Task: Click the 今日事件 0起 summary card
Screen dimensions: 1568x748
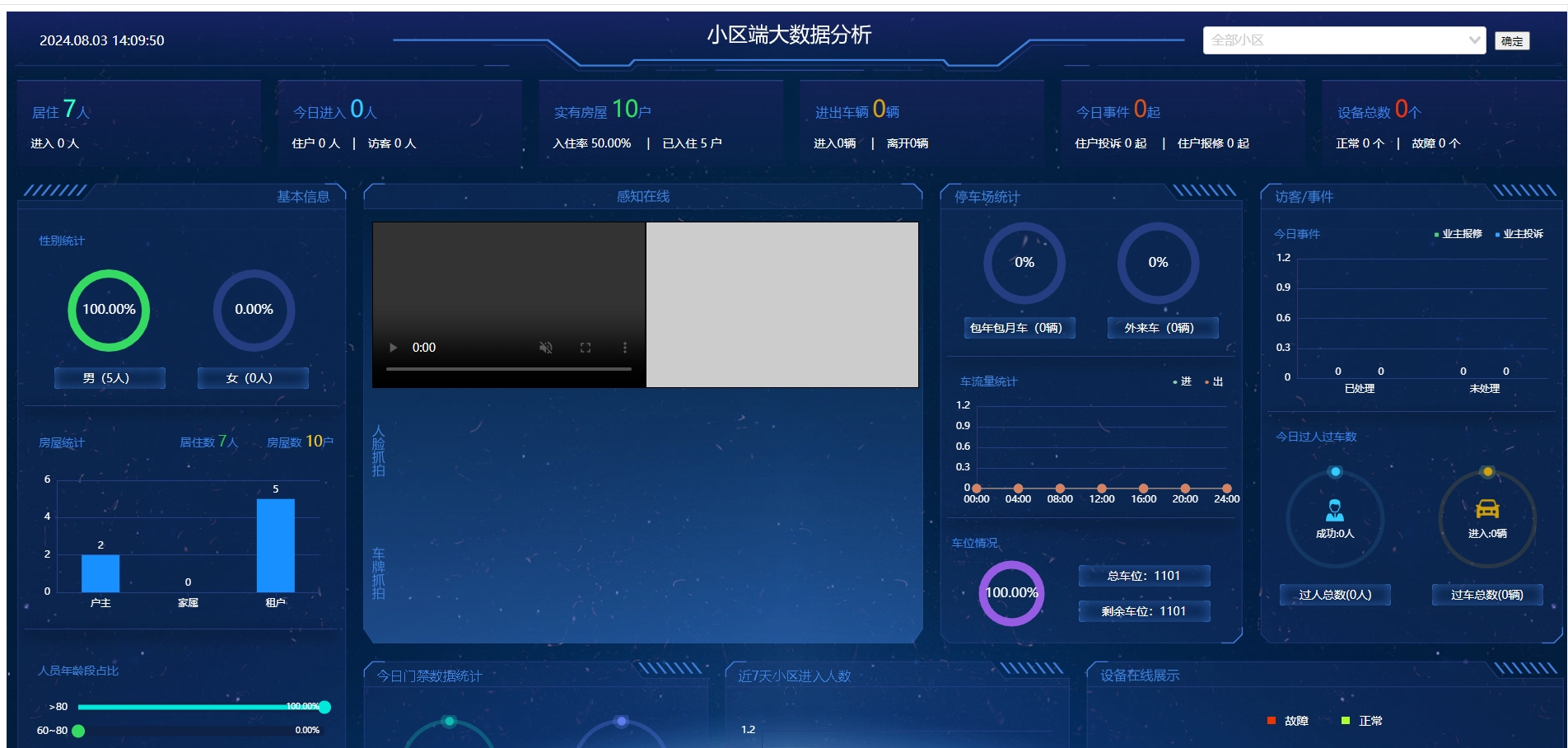Action: click(1183, 124)
